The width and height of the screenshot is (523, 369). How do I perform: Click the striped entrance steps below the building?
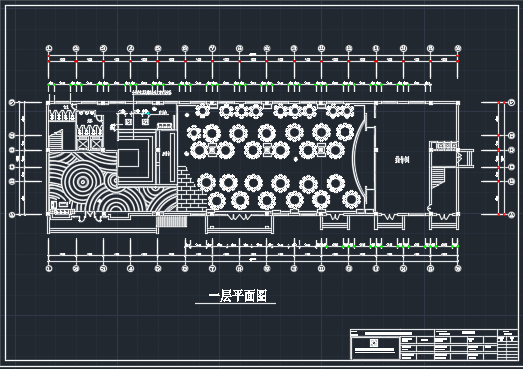click(x=171, y=222)
